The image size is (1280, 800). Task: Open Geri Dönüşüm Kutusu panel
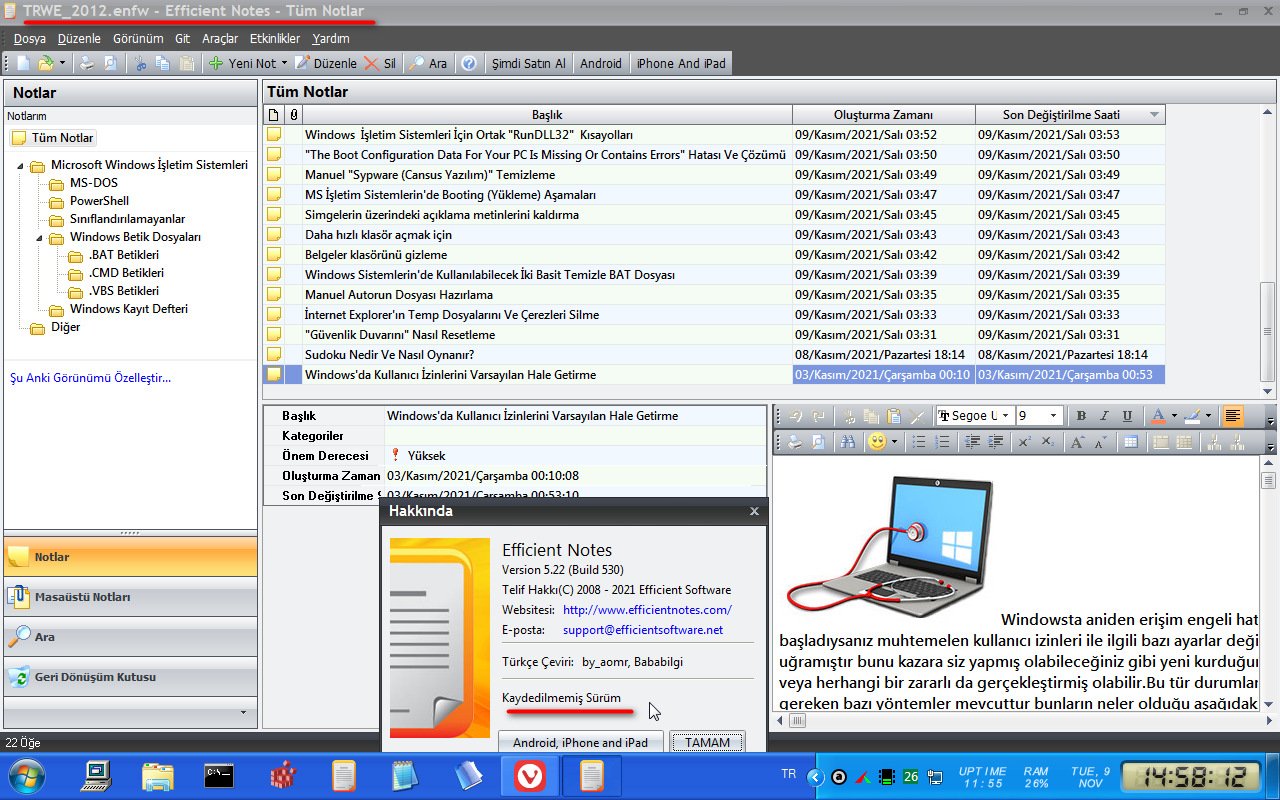click(x=130, y=677)
